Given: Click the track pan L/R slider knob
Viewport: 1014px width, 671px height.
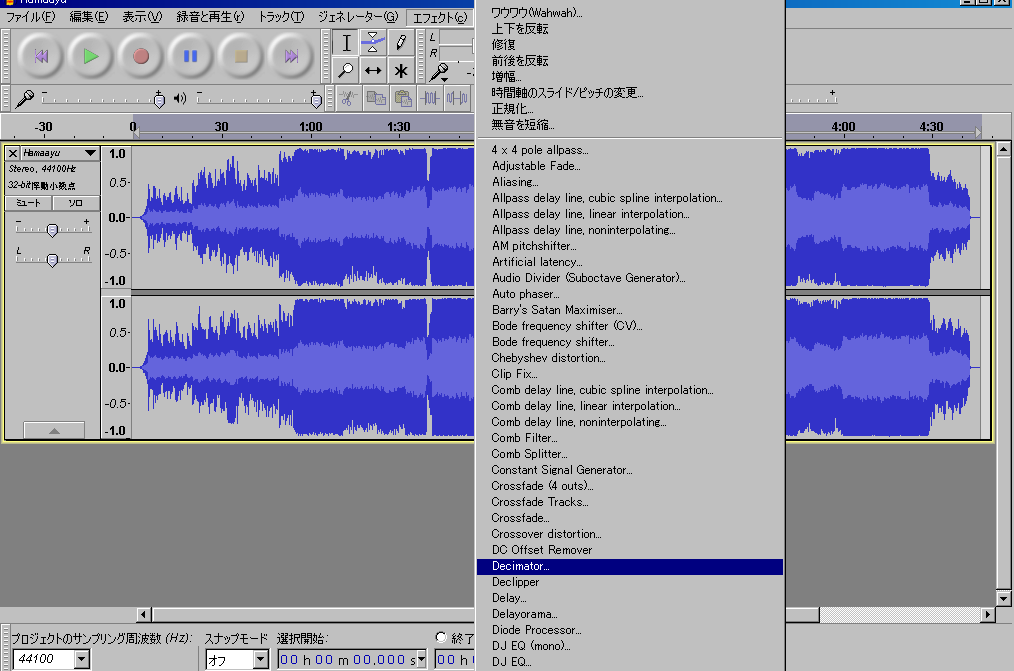Looking at the screenshot, I should [52, 259].
